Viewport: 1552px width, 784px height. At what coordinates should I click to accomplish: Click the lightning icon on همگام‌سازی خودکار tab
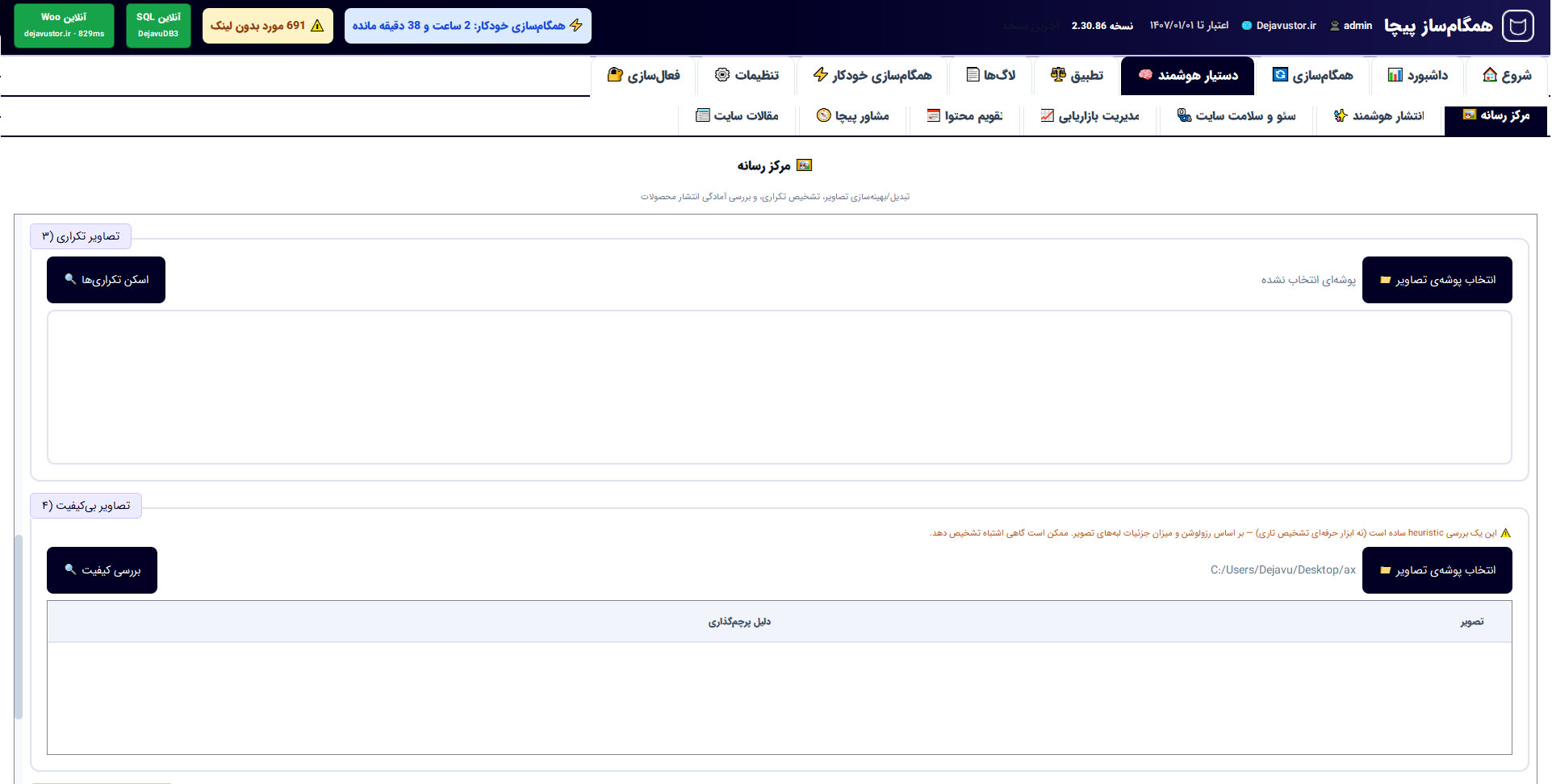click(x=821, y=75)
